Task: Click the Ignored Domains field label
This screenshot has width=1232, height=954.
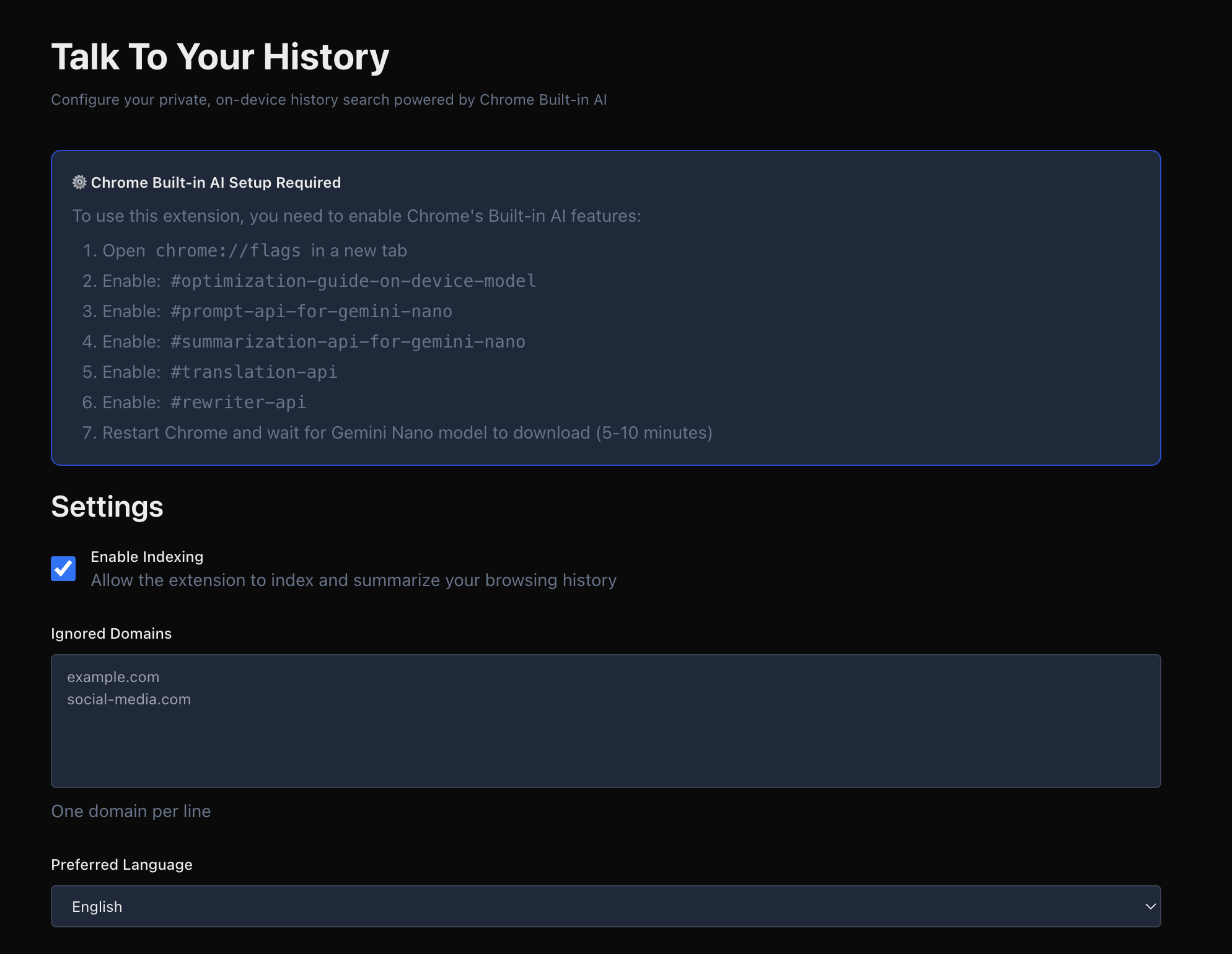Action: [111, 634]
